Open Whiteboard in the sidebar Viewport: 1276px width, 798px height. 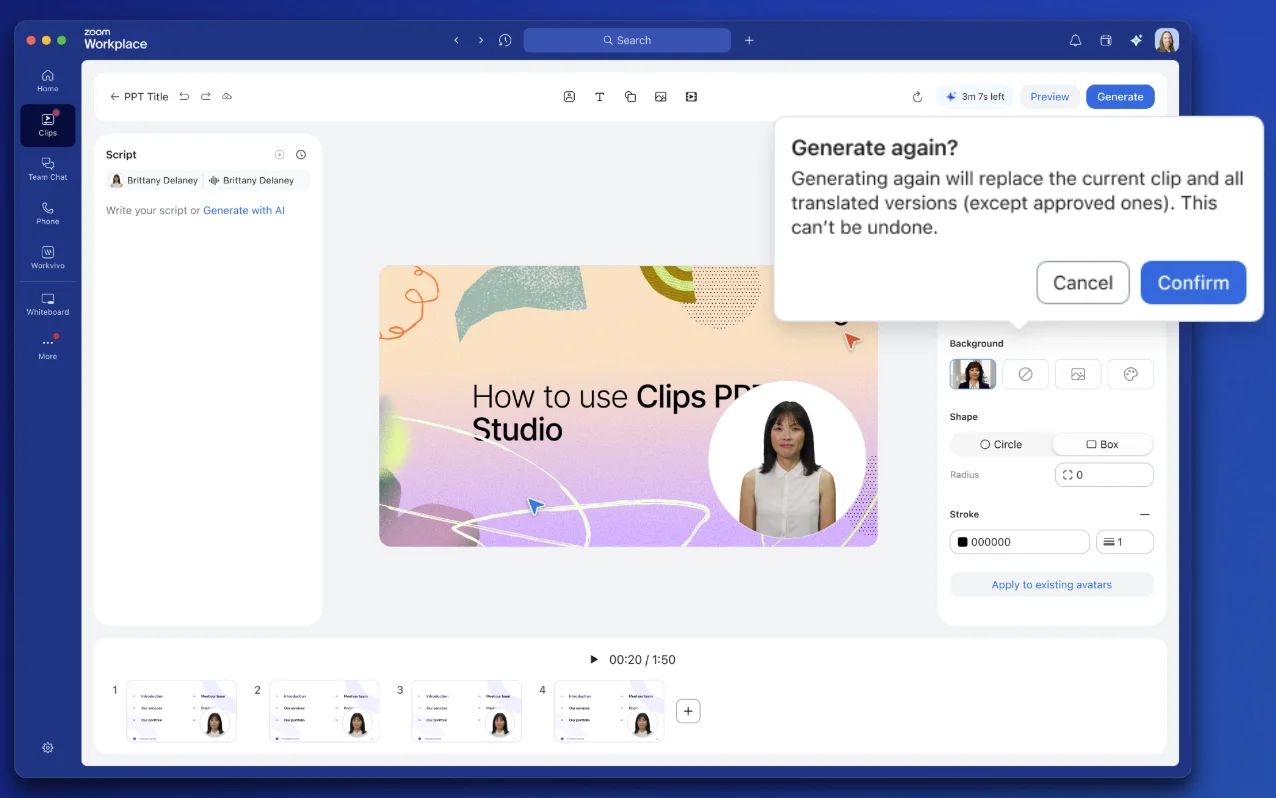coord(47,304)
